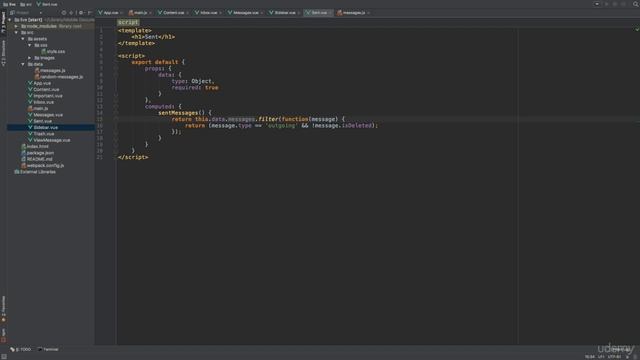Open the App.vue editor tab
640x360 pixels.
(109, 13)
